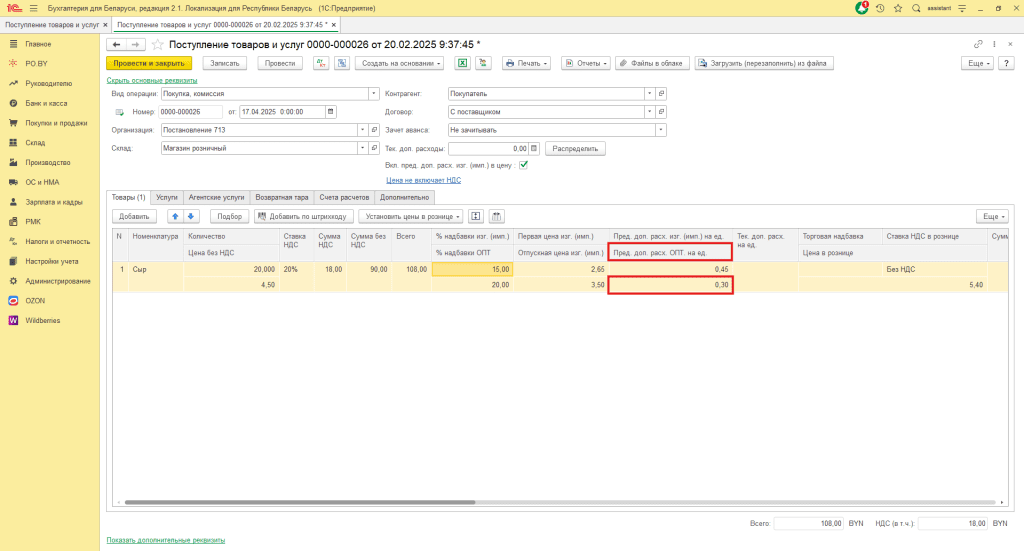Expand Зачет аванса dropdown
The image size is (1024, 551).
(x=661, y=130)
